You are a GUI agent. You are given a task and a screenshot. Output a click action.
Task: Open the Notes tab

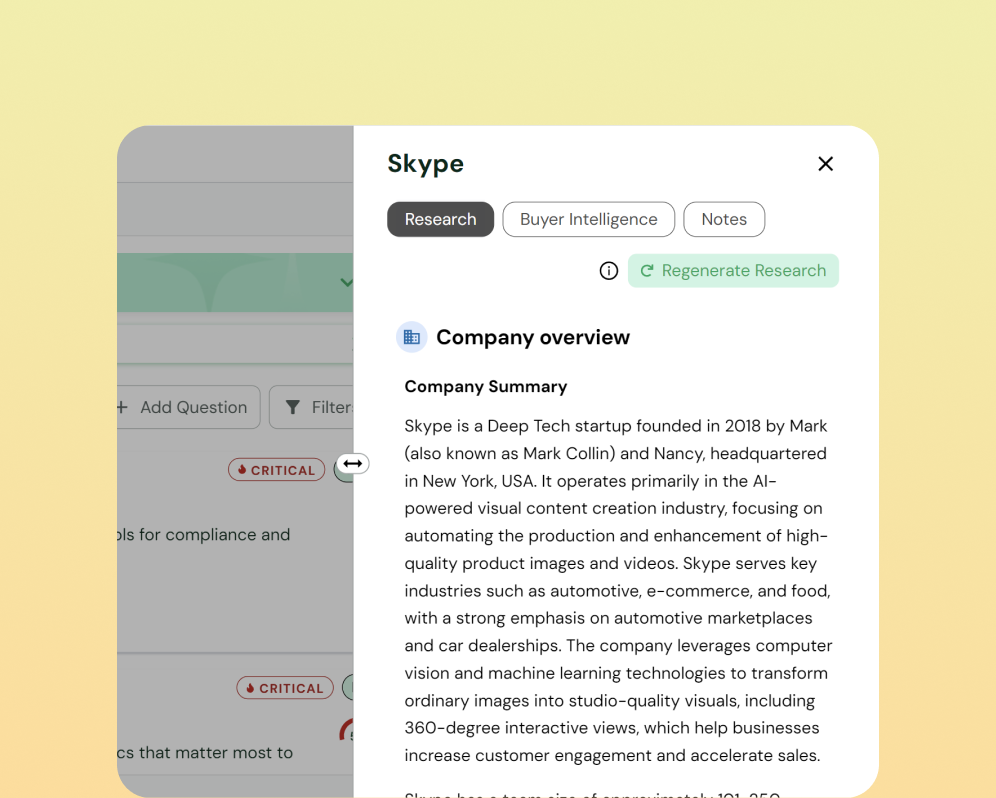point(723,219)
